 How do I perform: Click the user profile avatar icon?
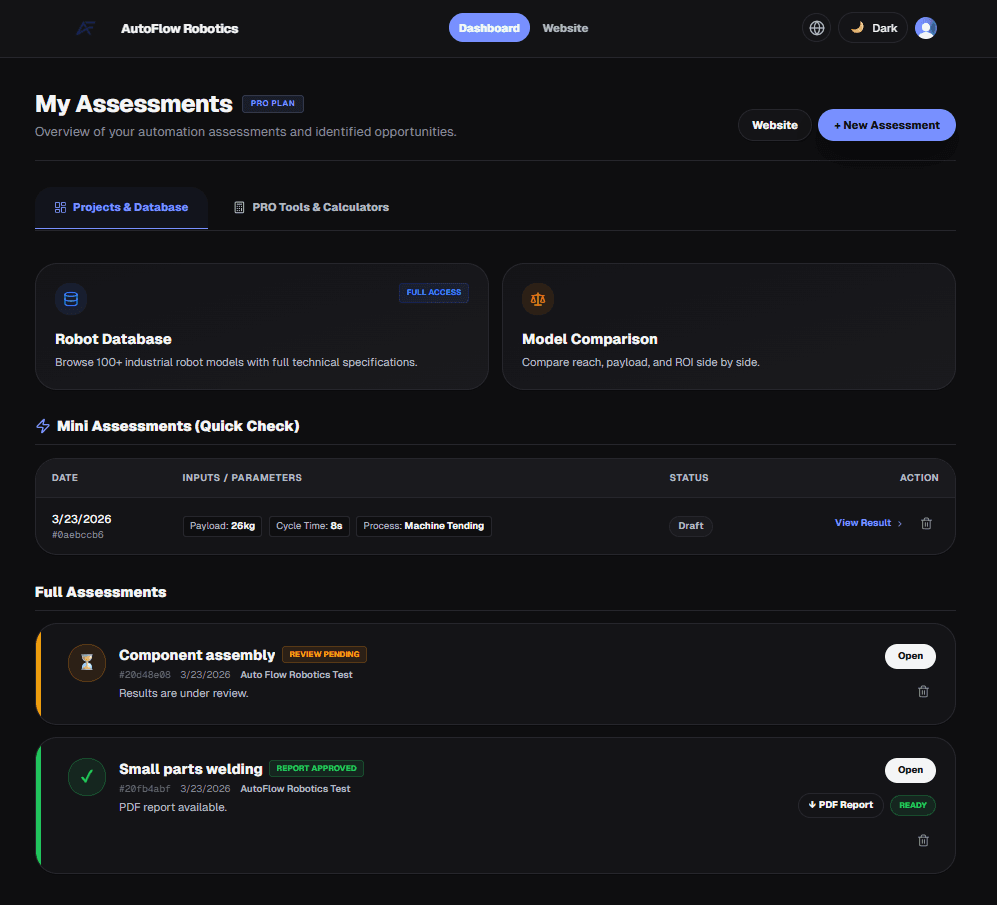[x=925, y=27]
